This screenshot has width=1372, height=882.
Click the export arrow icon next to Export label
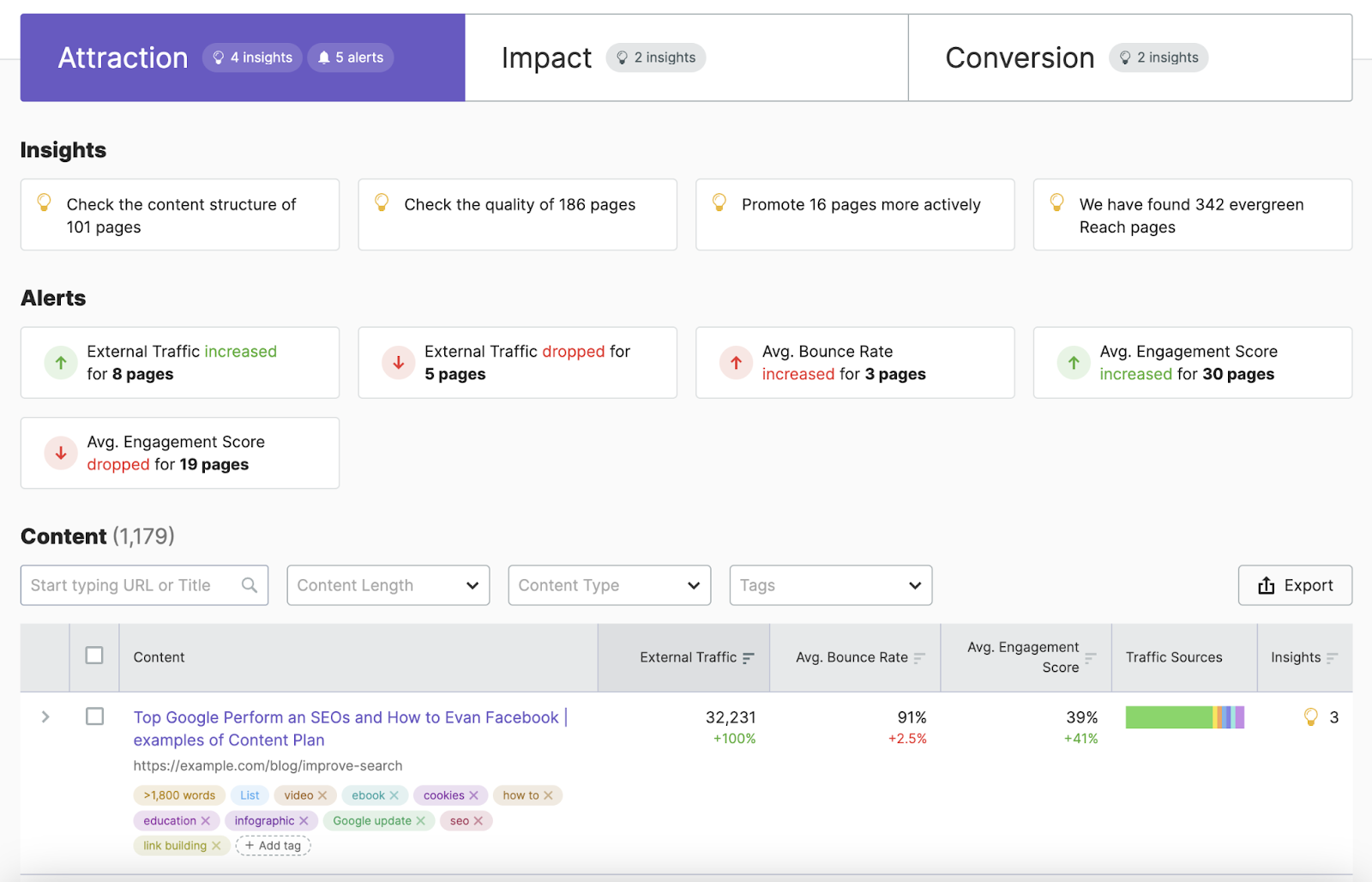(1267, 585)
